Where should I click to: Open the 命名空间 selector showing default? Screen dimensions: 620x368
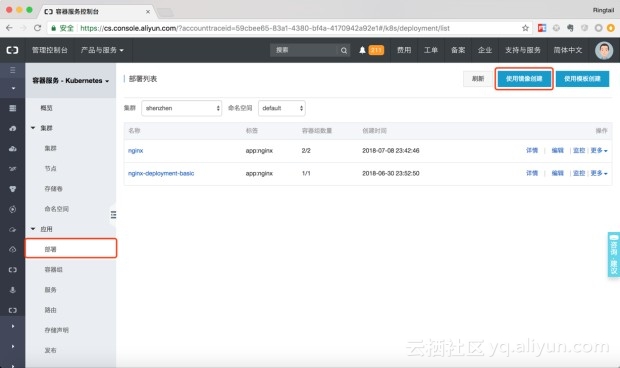282,108
